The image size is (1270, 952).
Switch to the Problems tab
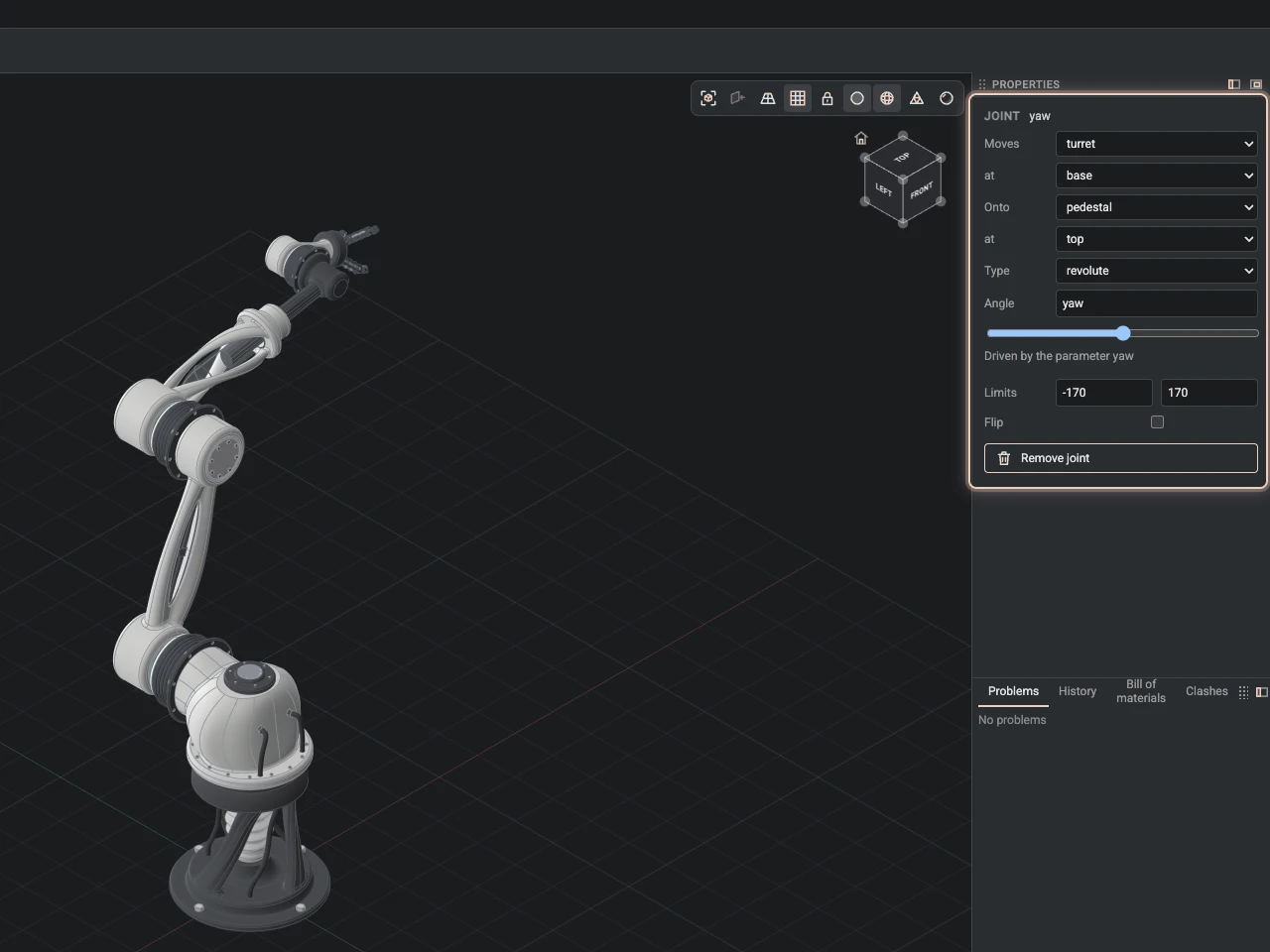point(1013,691)
